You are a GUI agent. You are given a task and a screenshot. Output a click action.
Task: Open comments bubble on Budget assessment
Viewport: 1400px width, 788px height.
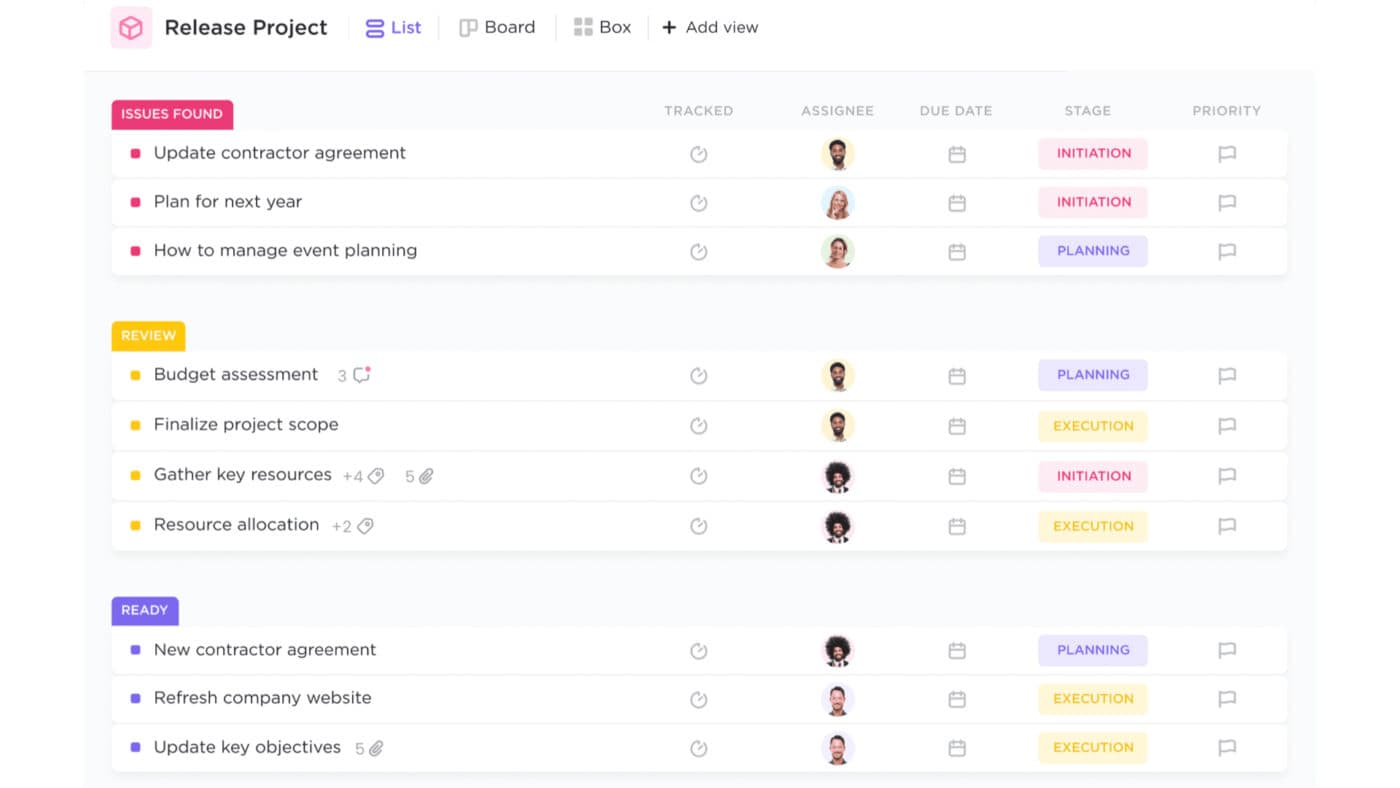click(362, 375)
